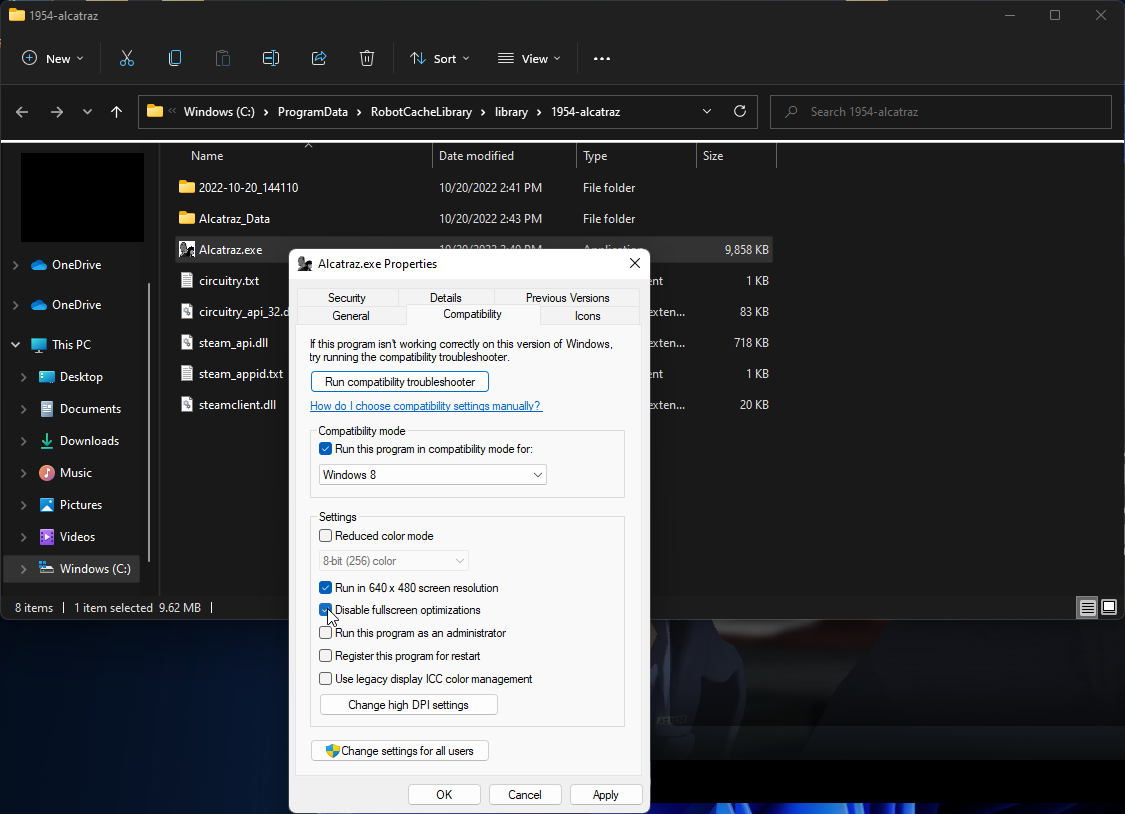
Task: Toggle Disable fullscreen optimizations checkbox
Action: [326, 610]
